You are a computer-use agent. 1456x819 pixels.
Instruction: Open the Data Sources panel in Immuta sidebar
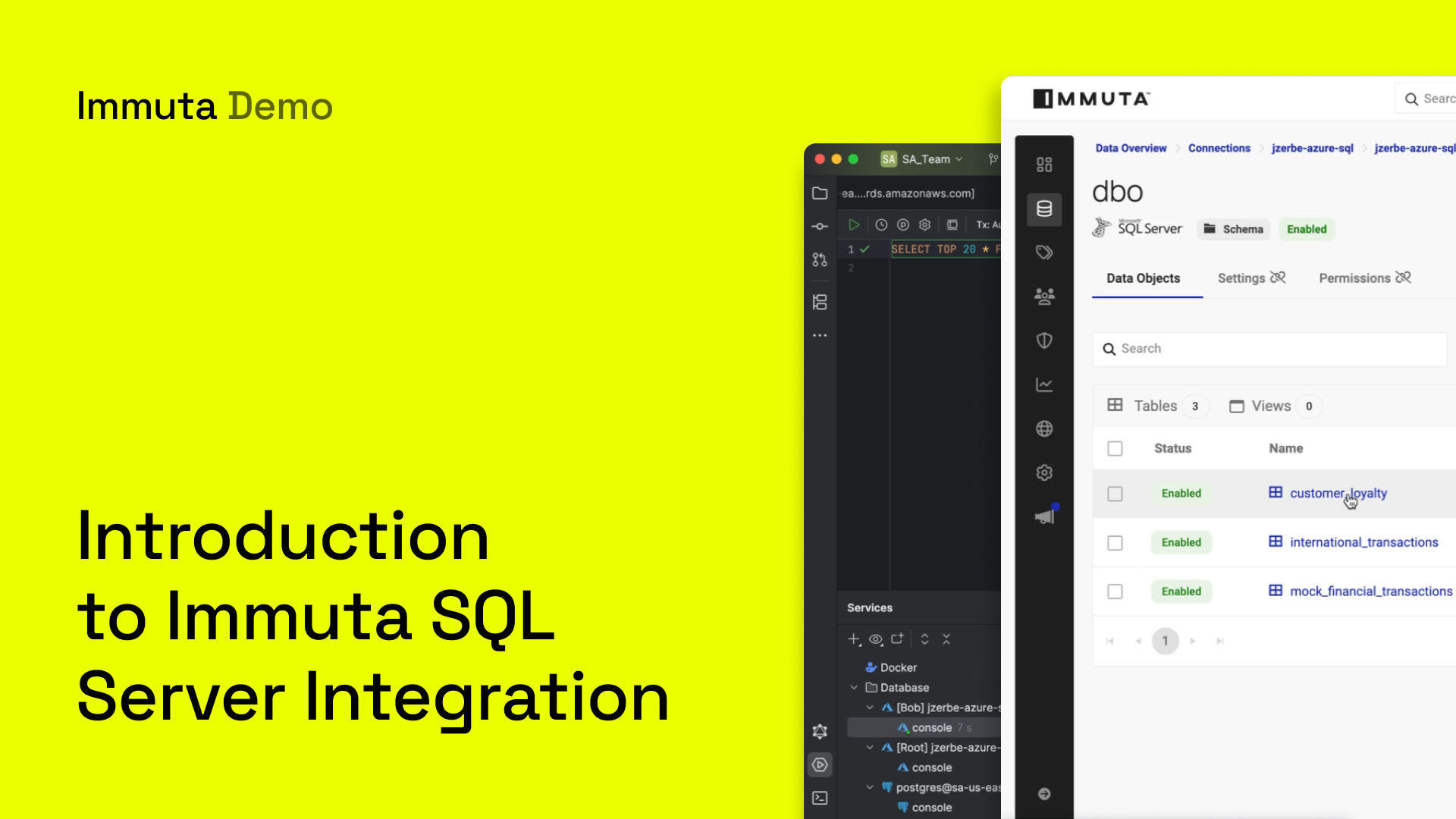point(1044,209)
